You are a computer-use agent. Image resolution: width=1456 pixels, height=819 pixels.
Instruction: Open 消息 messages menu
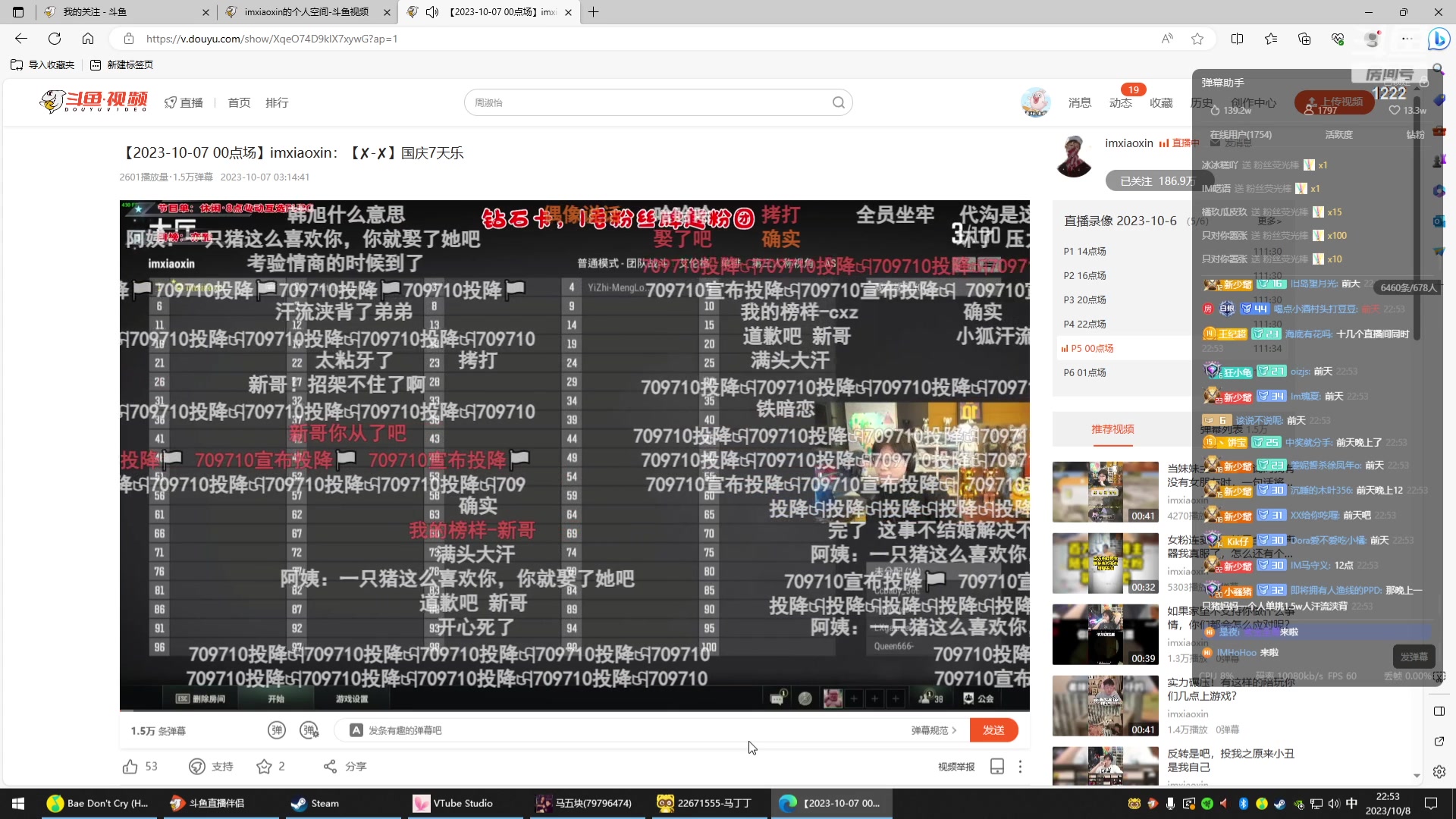pyautogui.click(x=1080, y=102)
